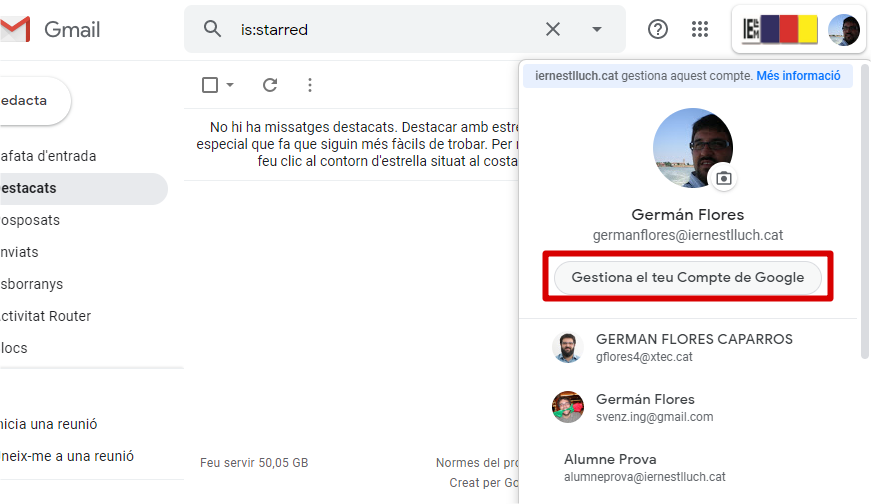Click the refresh icon
This screenshot has height=504, width=871.
tap(270, 85)
